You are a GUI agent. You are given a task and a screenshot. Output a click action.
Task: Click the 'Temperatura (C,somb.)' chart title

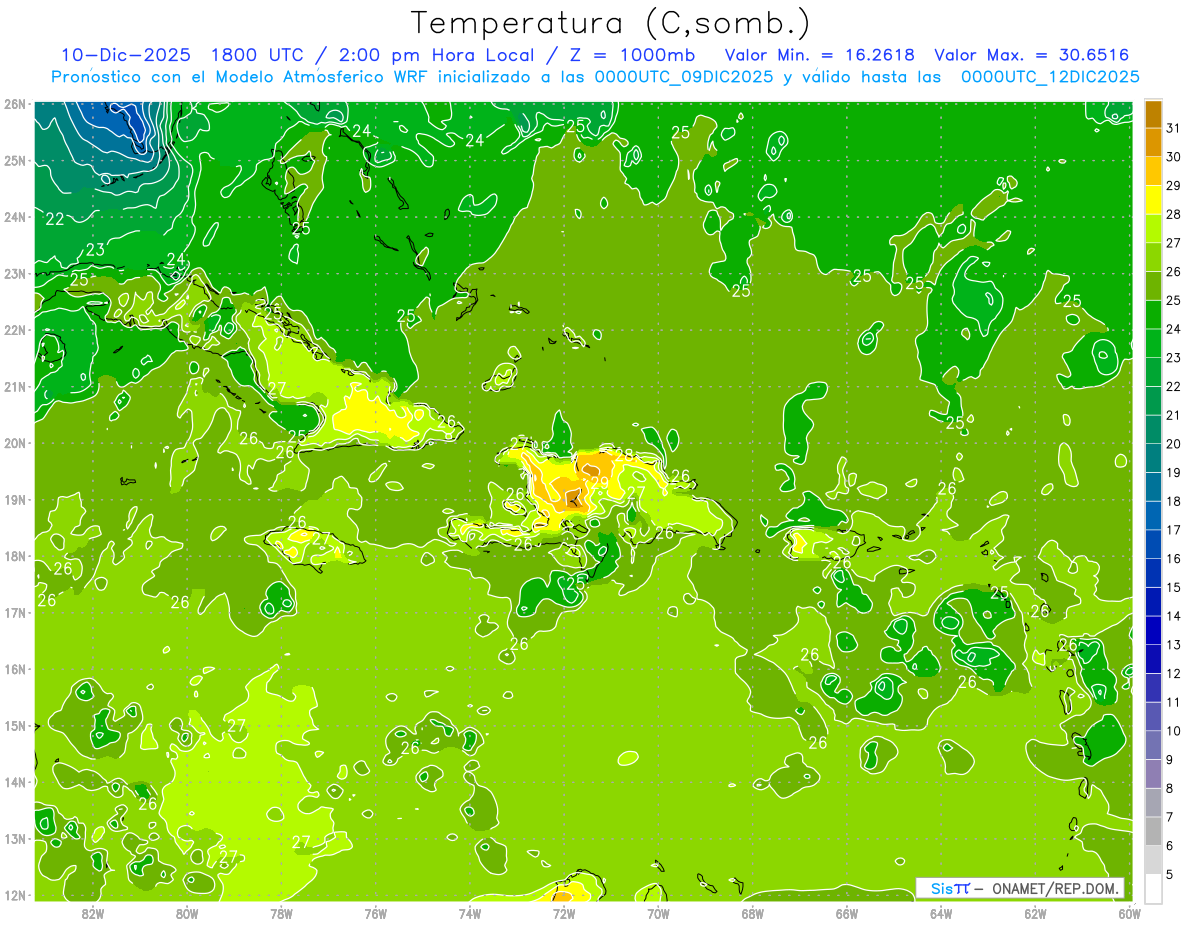[x=612, y=24]
